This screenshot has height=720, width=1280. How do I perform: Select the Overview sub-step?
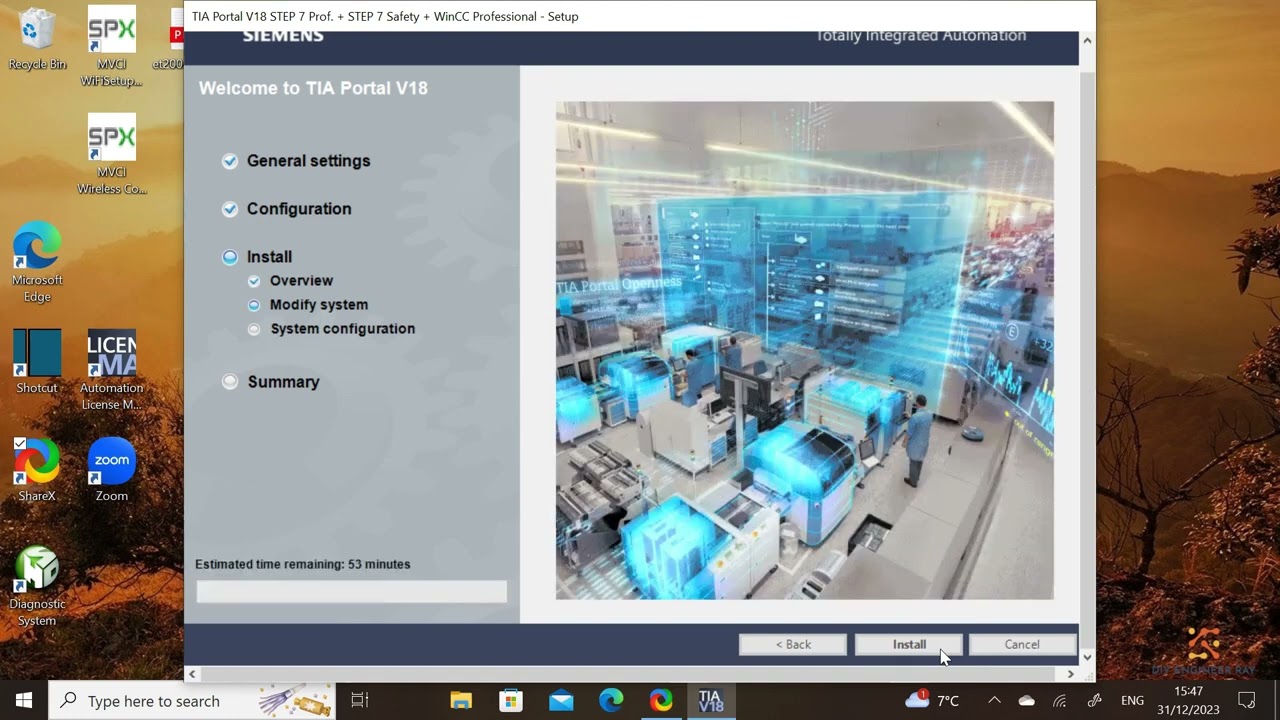(x=301, y=281)
